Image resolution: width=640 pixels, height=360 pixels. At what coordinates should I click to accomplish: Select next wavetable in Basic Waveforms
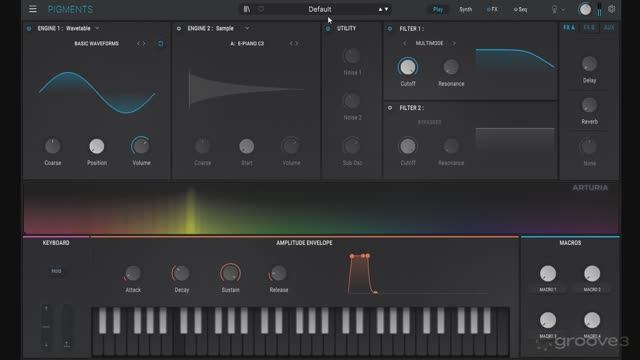click(144, 43)
